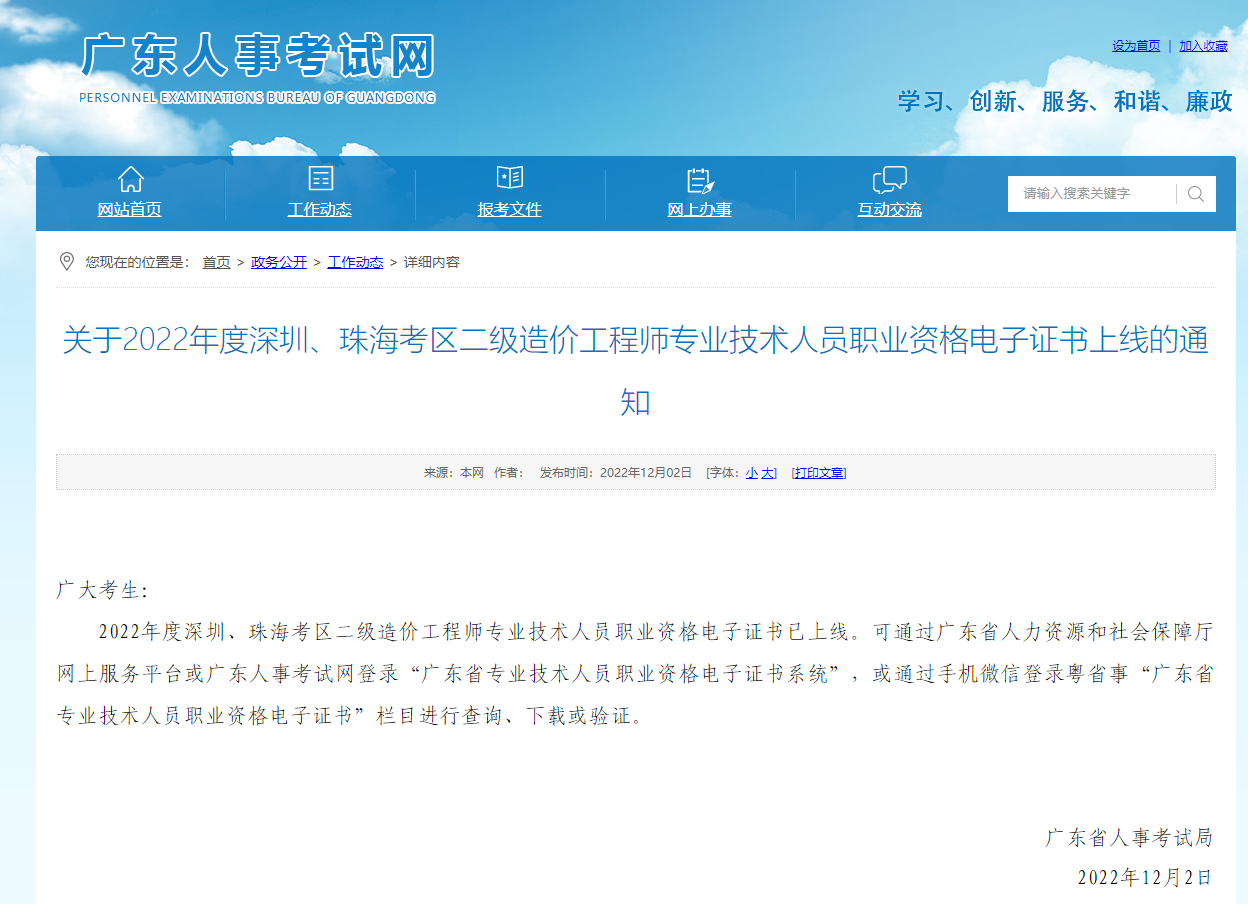The height and width of the screenshot is (904, 1248).
Task: Click the notepad pen icon above 网上办事
Action: point(700,180)
